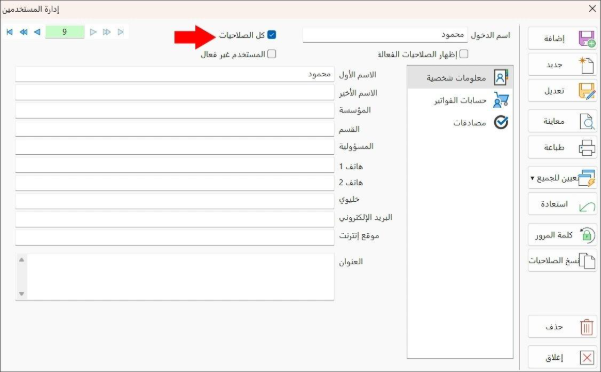Click the record number 9 field
The width and height of the screenshot is (601, 372).
[65, 32]
